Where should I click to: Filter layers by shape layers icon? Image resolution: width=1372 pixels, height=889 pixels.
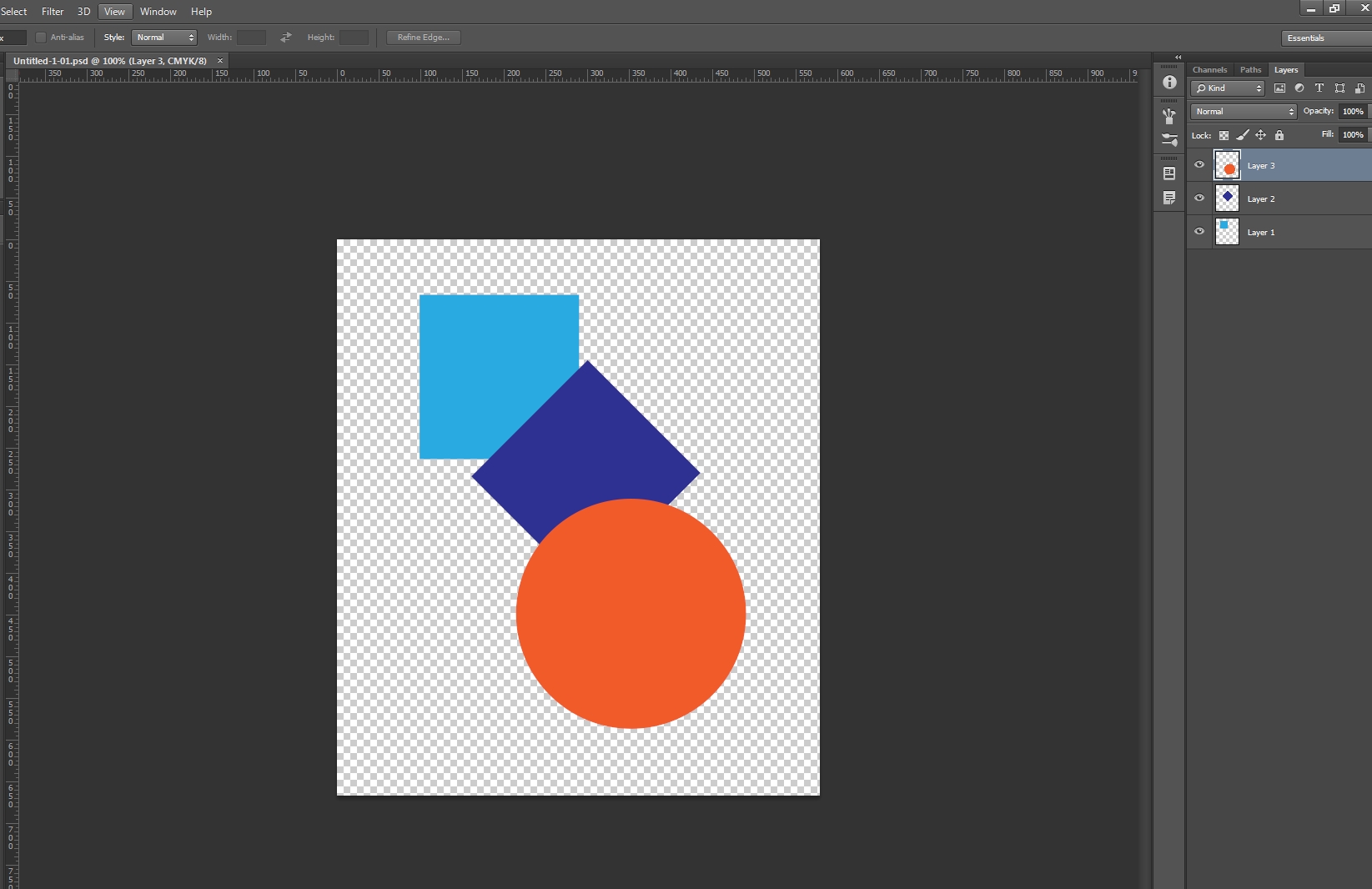point(1339,88)
